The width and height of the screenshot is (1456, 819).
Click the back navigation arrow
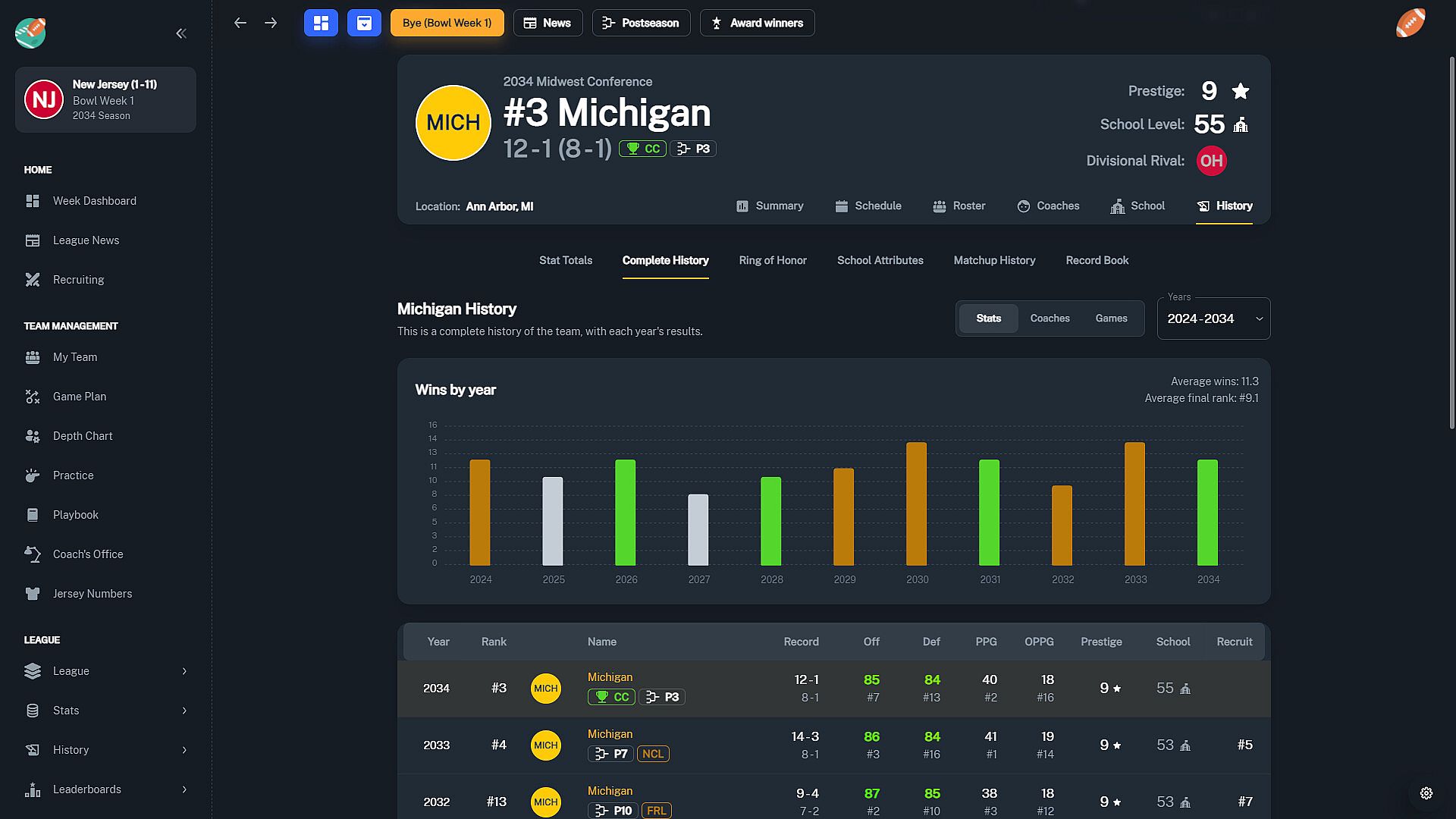pyautogui.click(x=240, y=23)
